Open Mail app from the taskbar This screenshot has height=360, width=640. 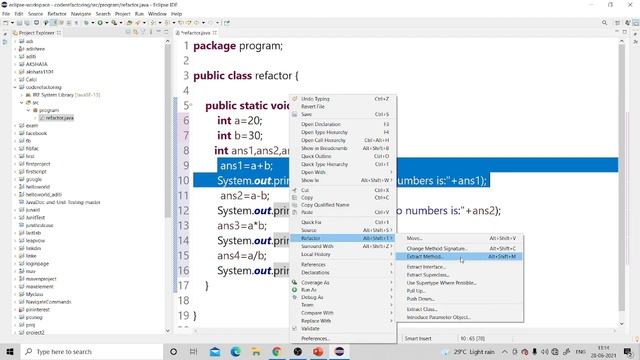(215, 351)
